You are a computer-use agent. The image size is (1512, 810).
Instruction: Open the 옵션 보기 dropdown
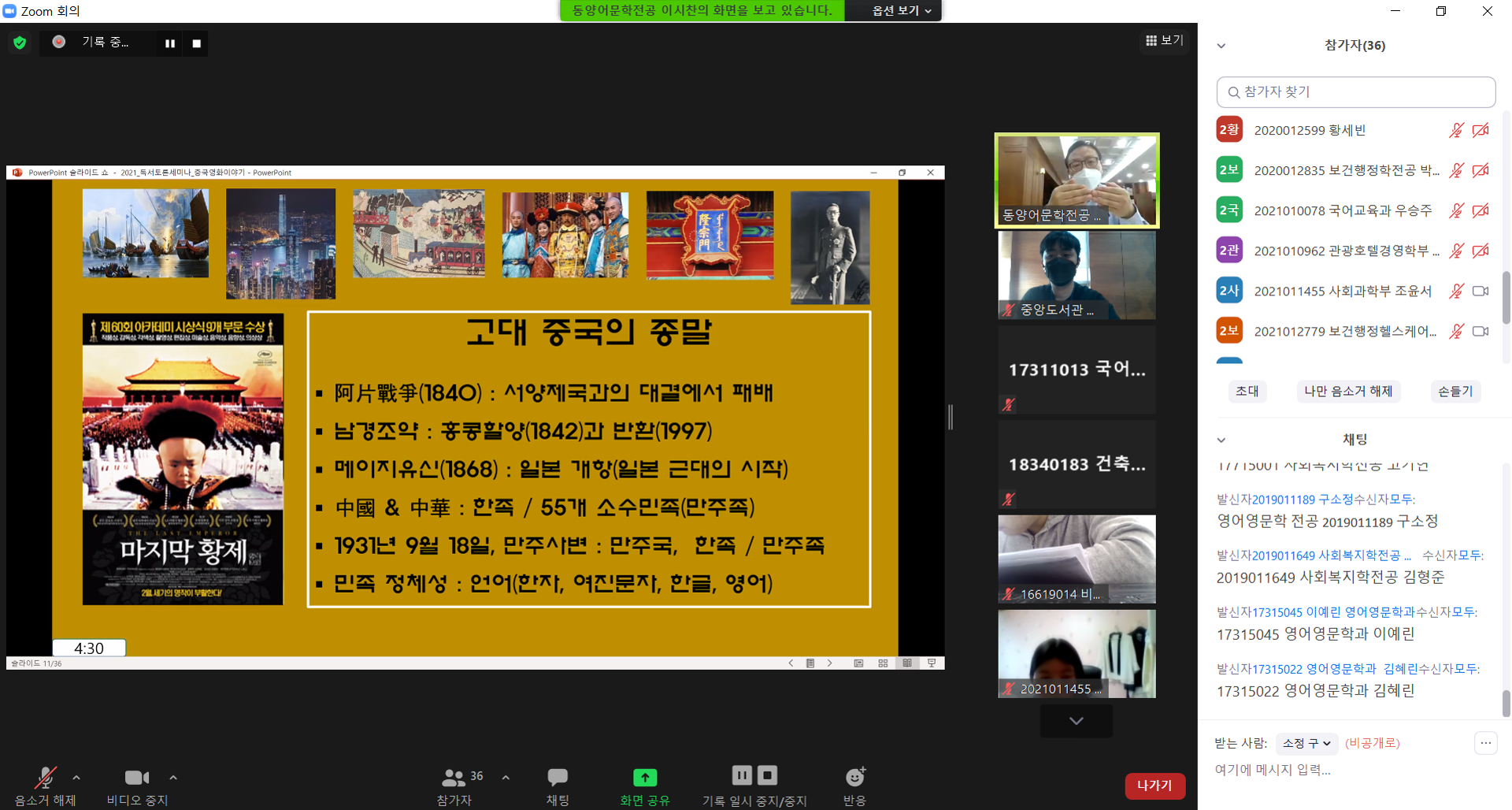[902, 10]
